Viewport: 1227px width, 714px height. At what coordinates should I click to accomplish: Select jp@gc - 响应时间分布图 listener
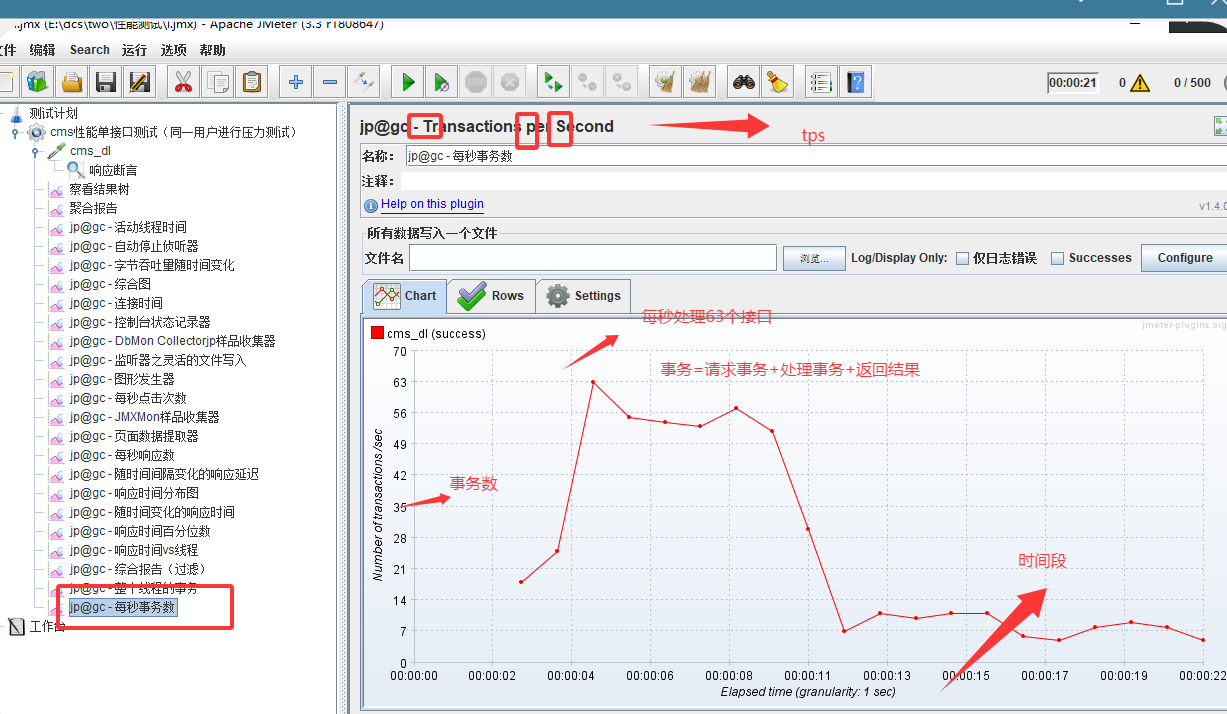(x=134, y=493)
